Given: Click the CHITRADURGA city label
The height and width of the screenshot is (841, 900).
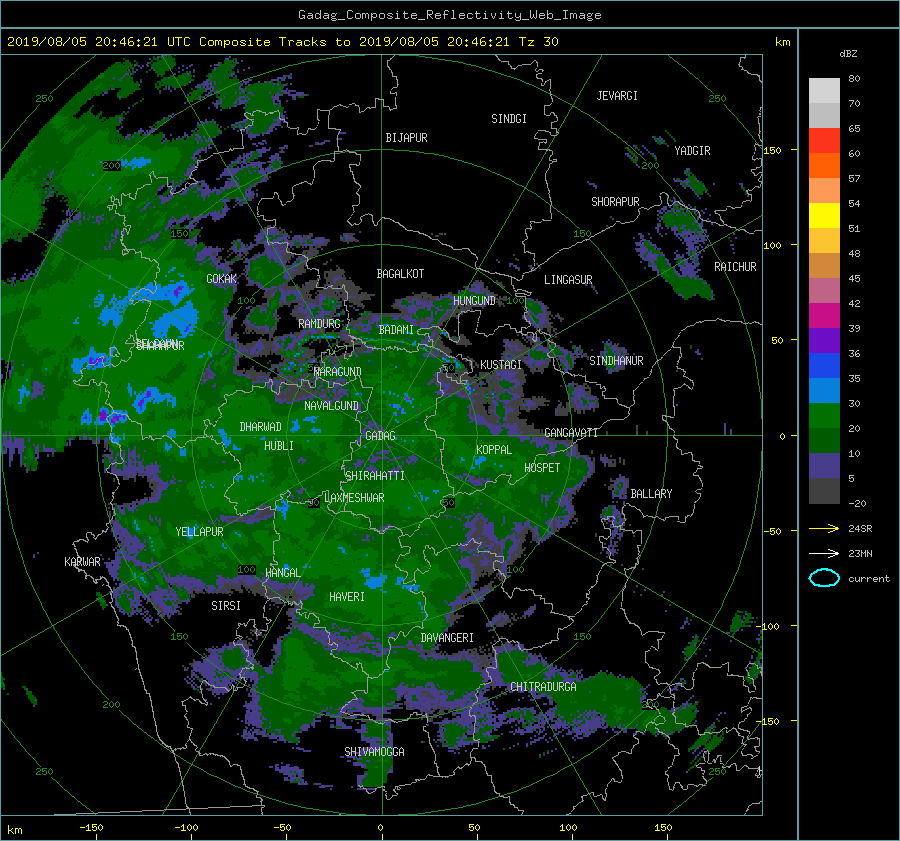Looking at the screenshot, I should point(543,687).
